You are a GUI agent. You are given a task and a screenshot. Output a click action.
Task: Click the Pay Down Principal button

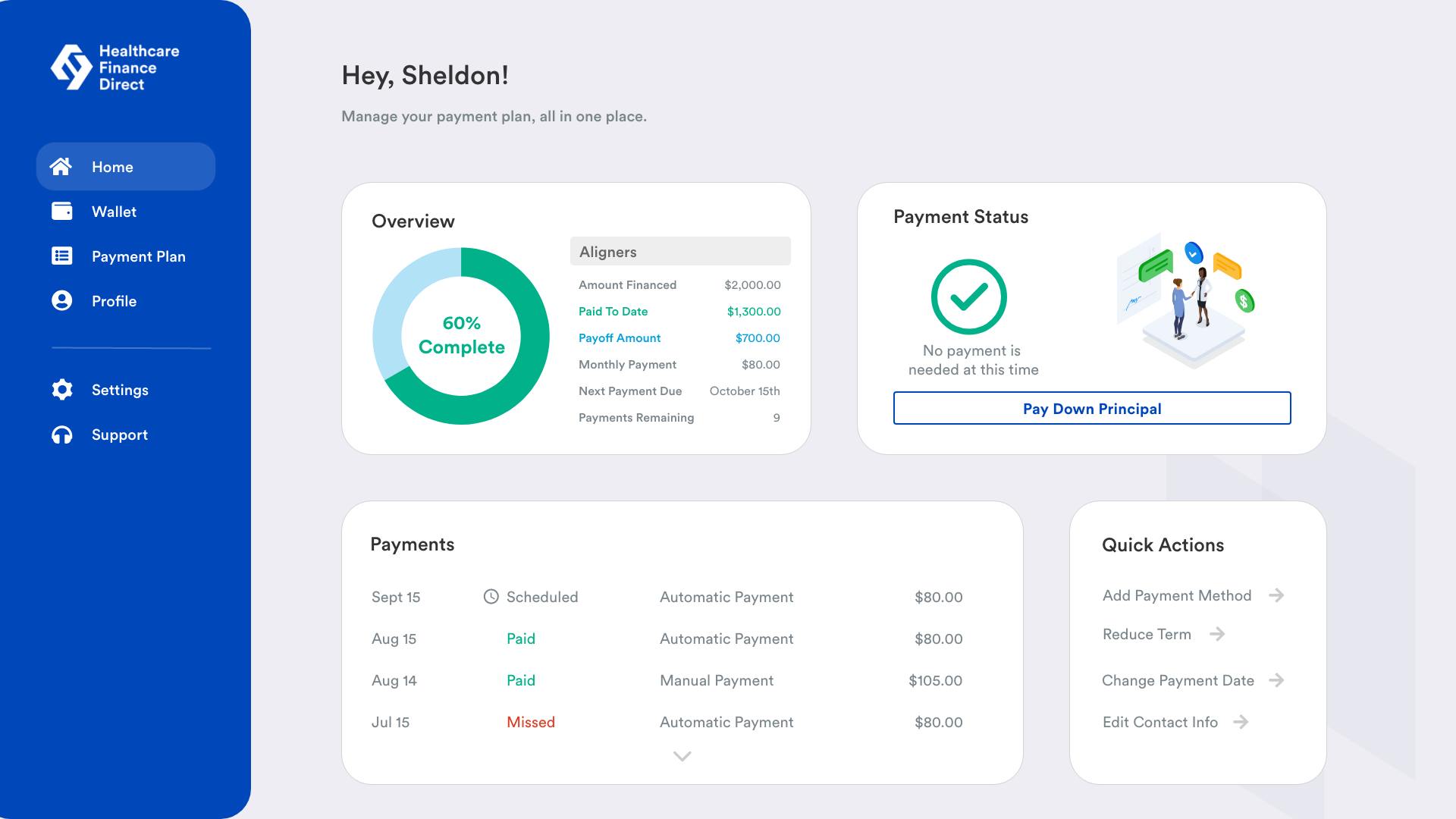(x=1091, y=408)
